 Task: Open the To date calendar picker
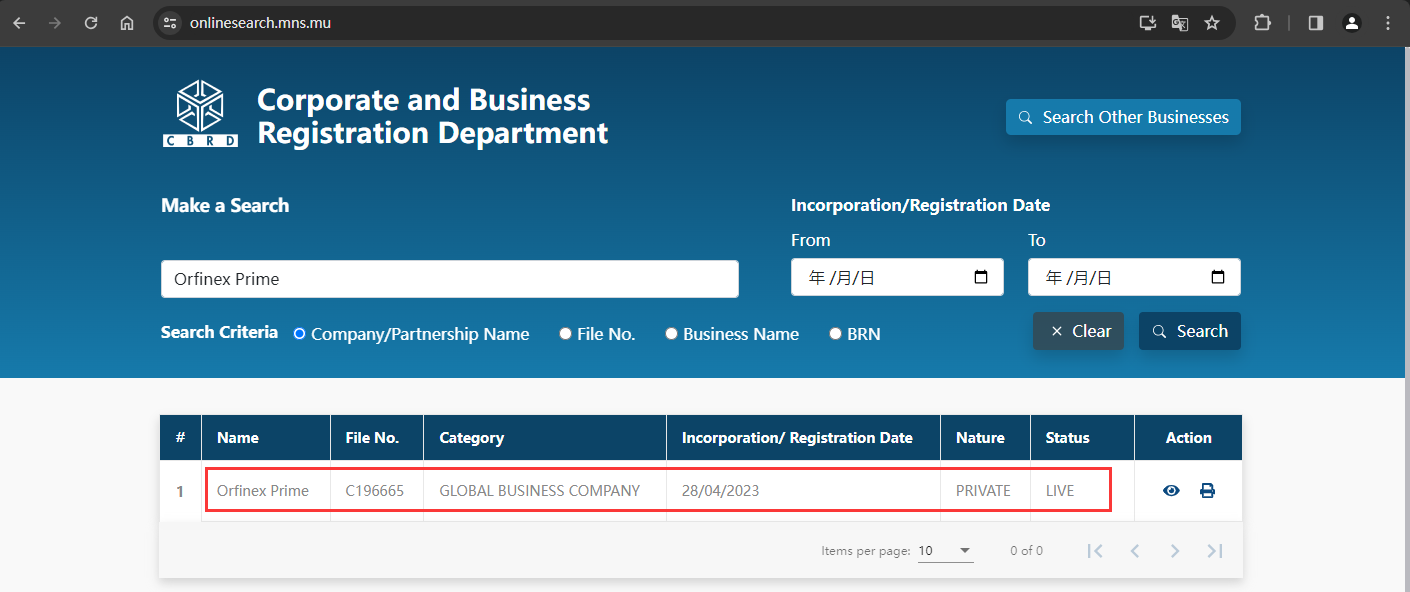(1218, 278)
